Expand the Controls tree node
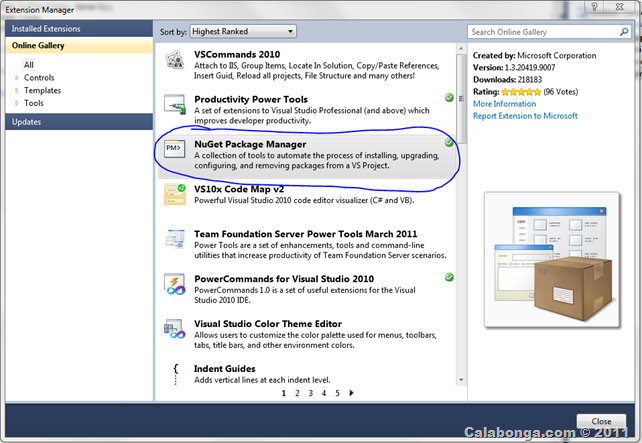642x443 pixels. click(17, 77)
